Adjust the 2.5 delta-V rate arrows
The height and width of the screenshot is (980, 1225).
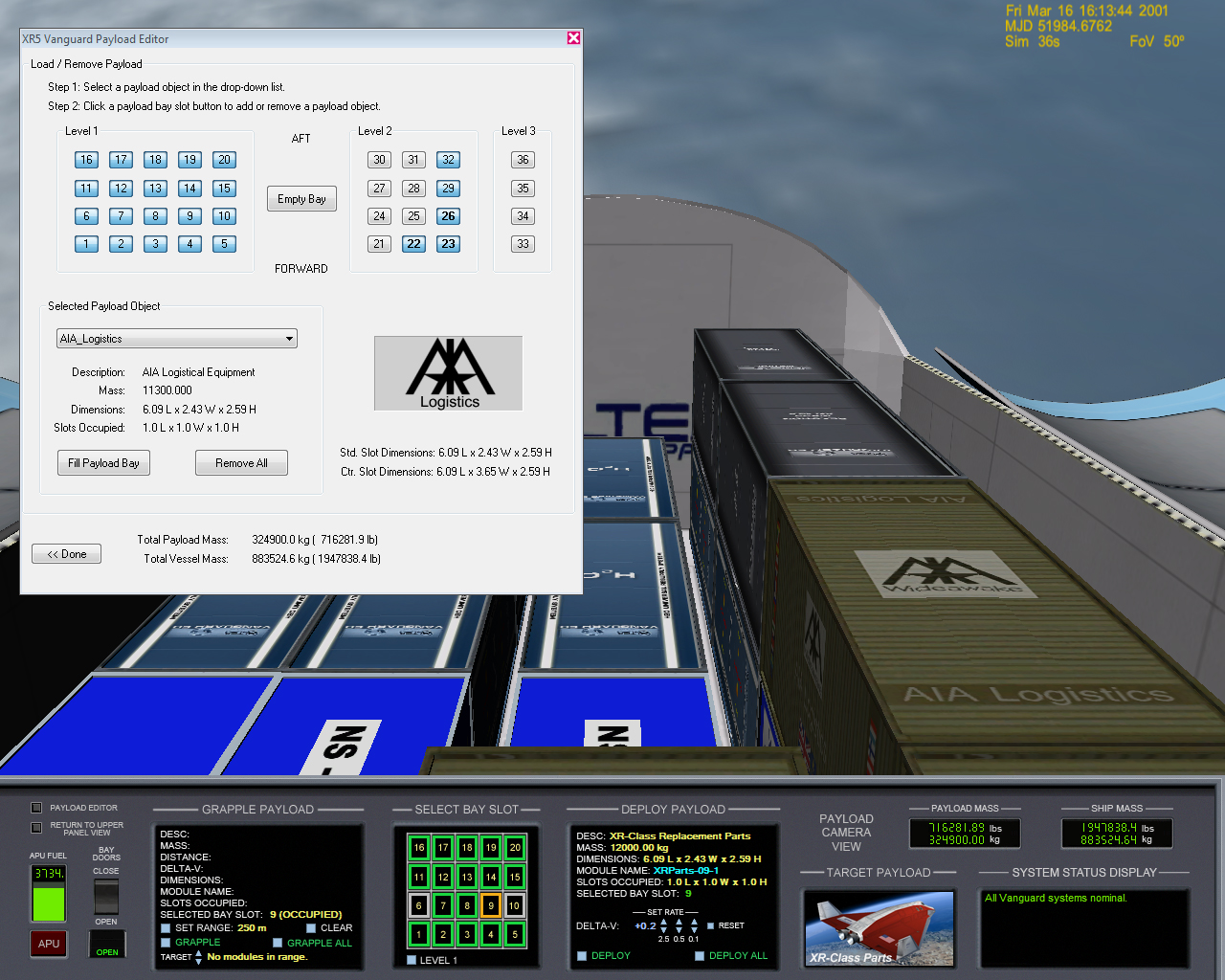click(663, 926)
